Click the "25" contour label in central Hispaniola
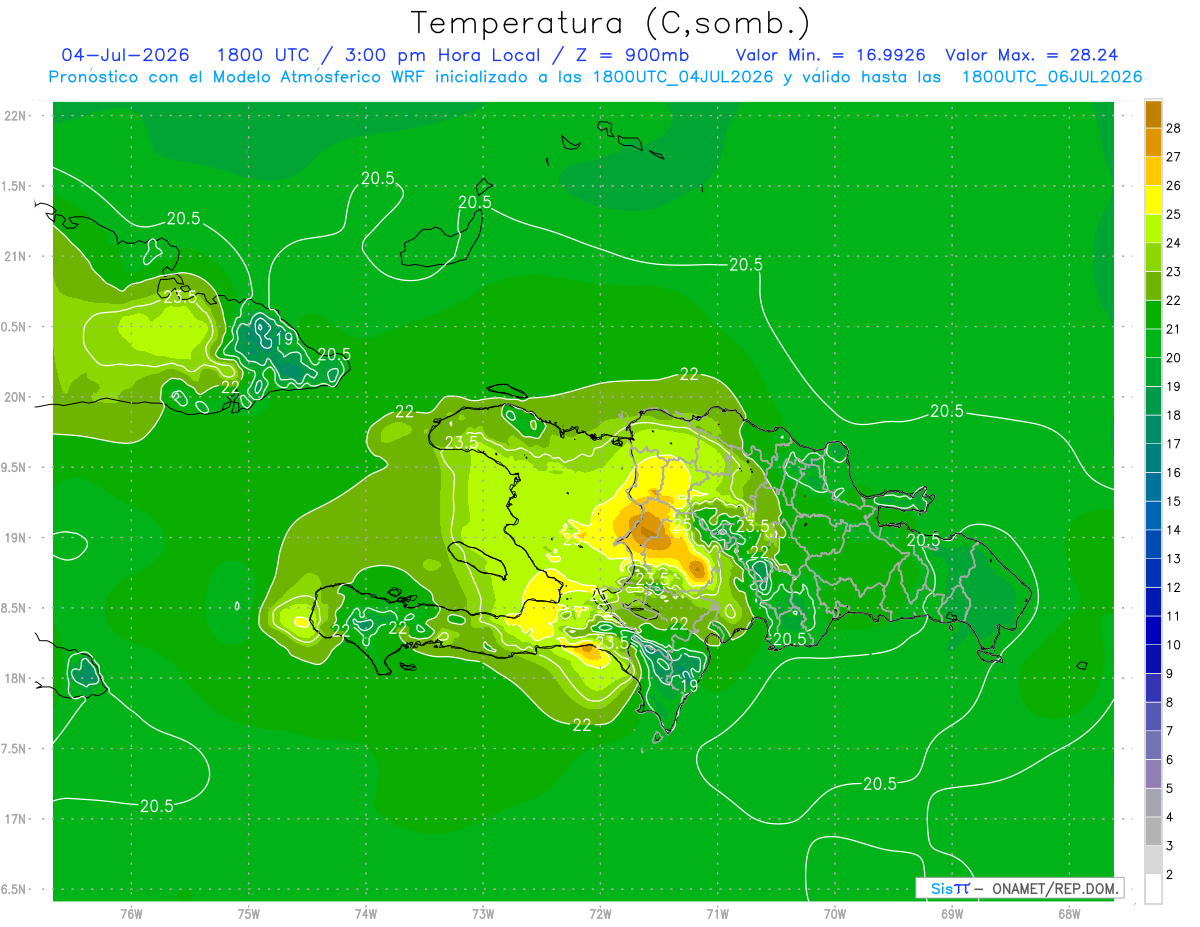This screenshot has height=927, width=1200. pos(682,525)
